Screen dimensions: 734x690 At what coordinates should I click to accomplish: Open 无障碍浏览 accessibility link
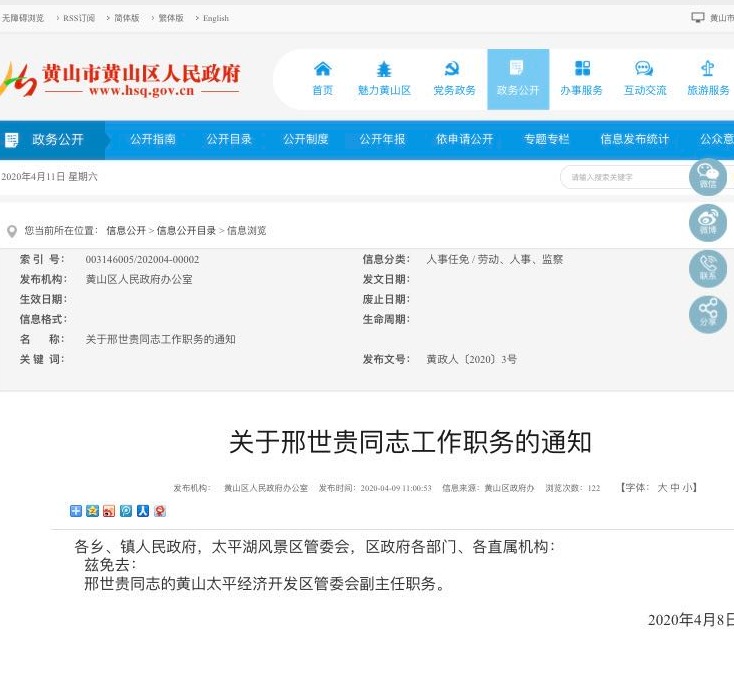(22, 18)
